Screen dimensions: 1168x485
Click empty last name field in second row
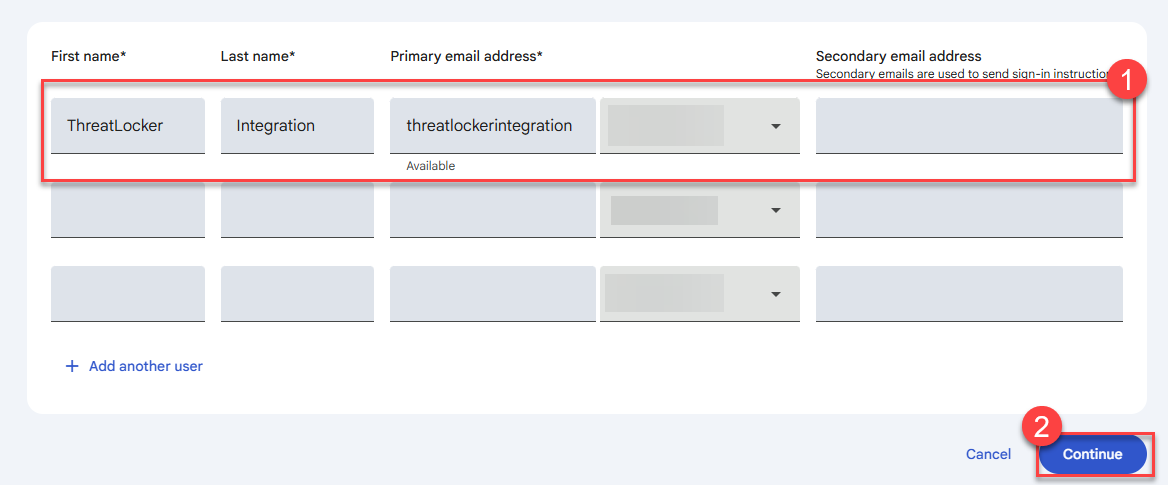coord(297,210)
